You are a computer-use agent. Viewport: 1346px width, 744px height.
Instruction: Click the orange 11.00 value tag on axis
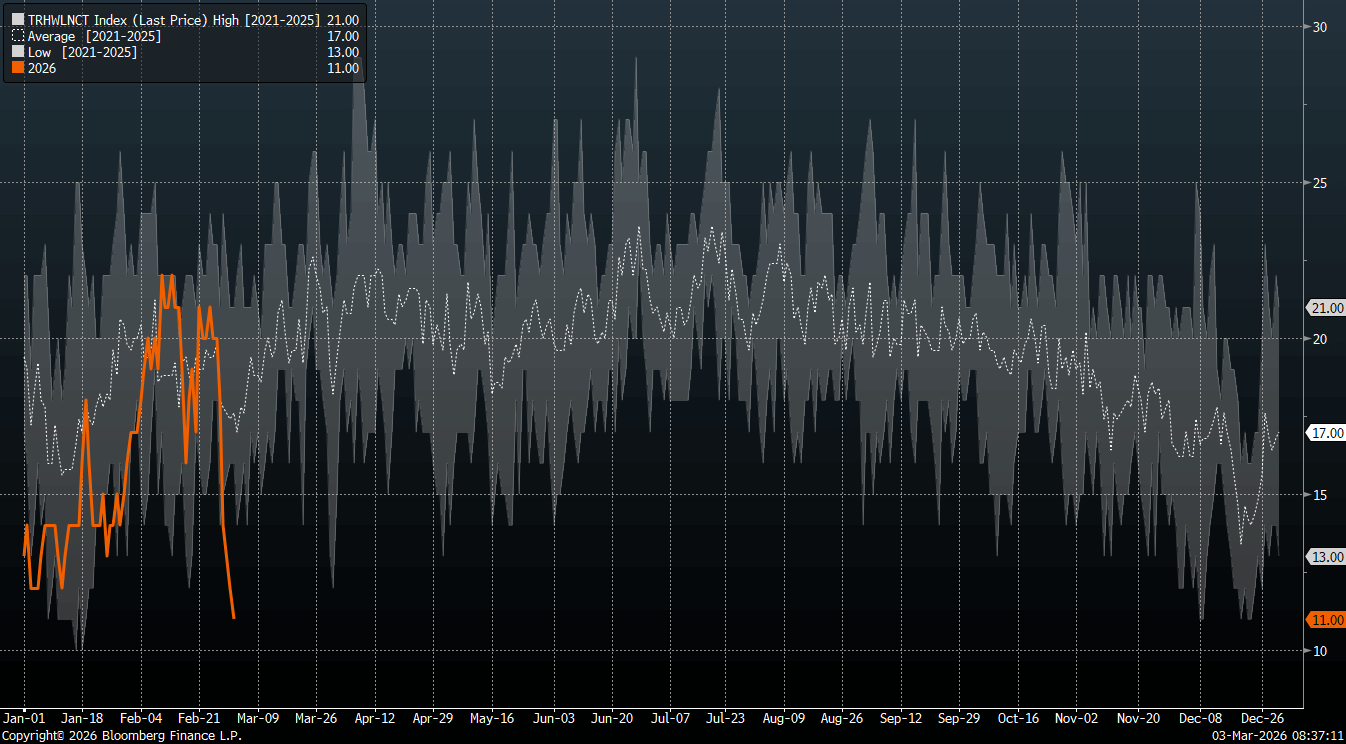[1326, 620]
